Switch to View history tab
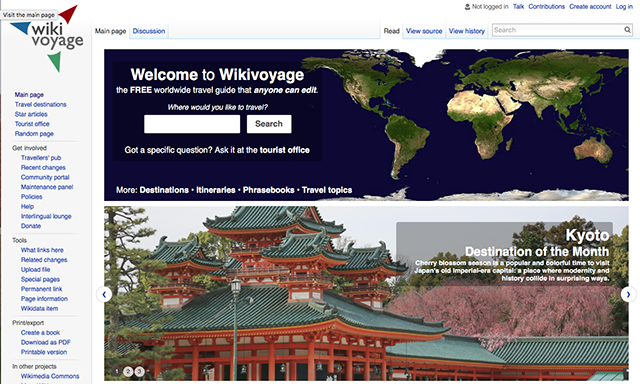 coord(467,31)
